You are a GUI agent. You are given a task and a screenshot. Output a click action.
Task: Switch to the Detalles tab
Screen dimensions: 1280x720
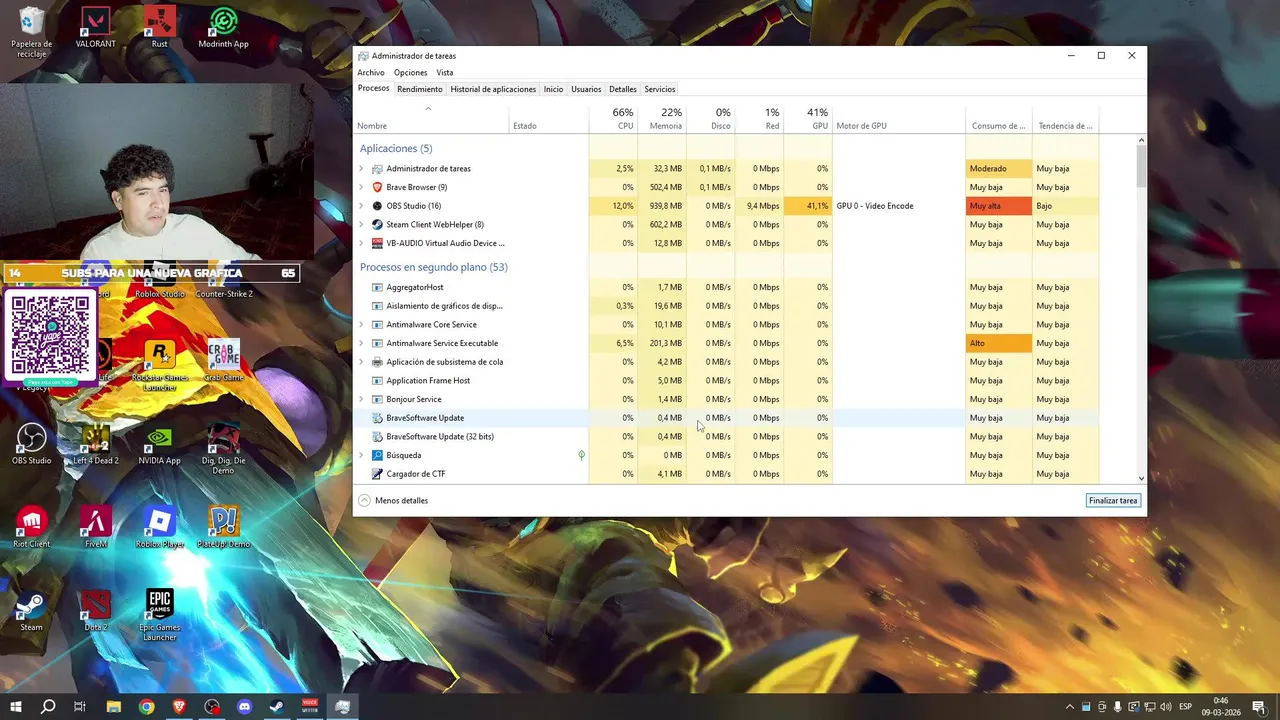622,89
